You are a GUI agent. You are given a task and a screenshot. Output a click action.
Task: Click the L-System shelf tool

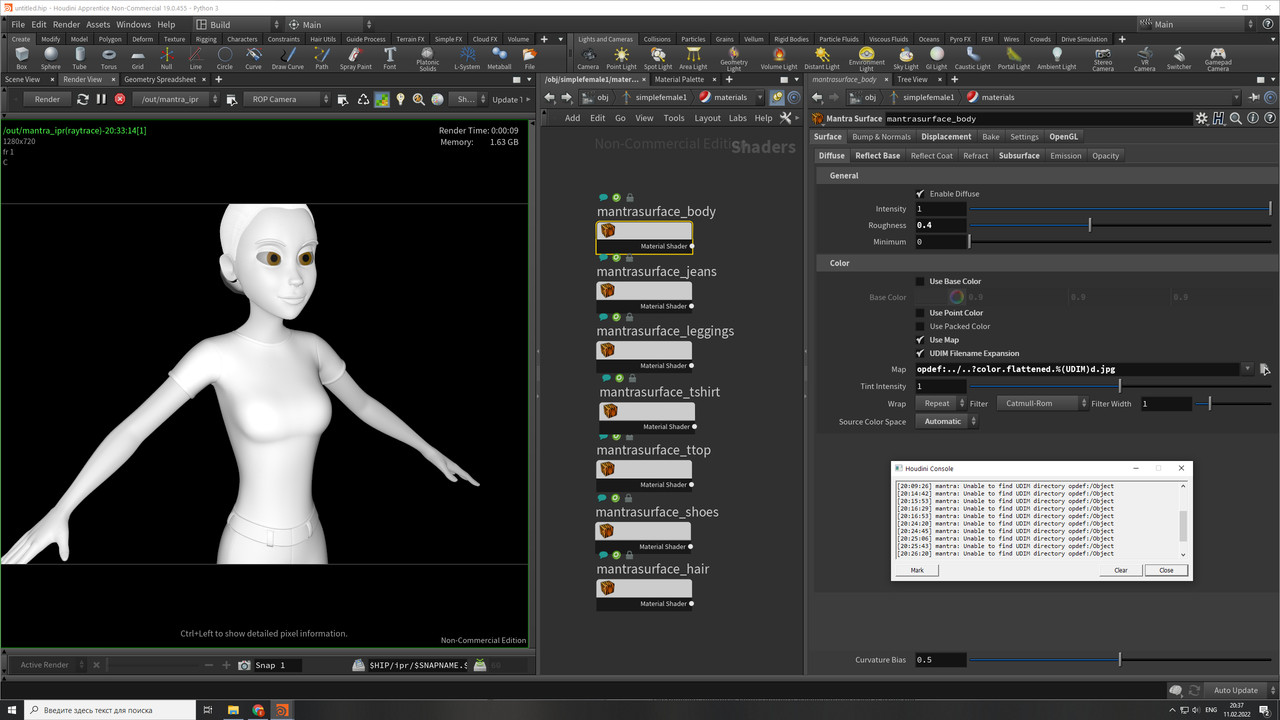click(467, 58)
